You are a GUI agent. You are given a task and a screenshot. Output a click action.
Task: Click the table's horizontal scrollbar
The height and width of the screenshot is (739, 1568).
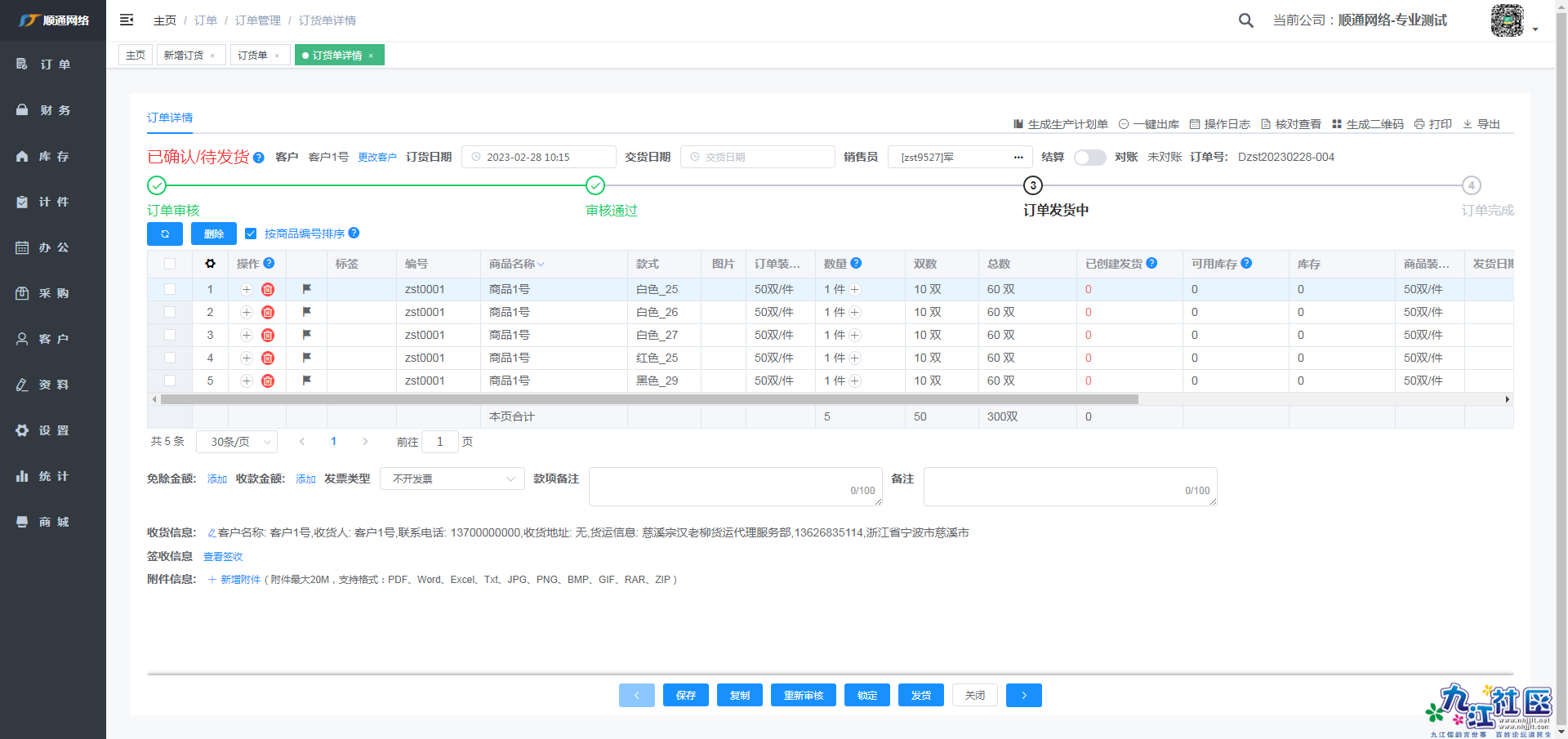coord(649,399)
